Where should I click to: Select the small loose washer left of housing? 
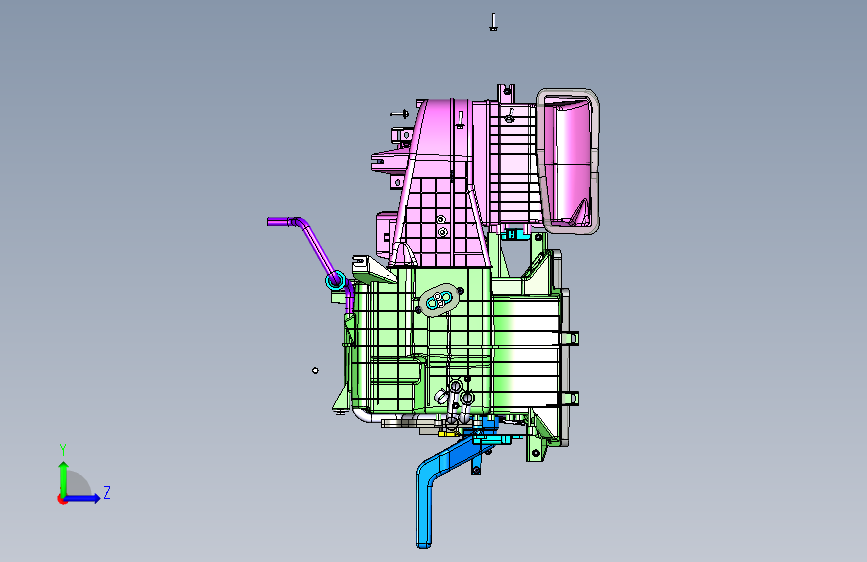coord(315,371)
